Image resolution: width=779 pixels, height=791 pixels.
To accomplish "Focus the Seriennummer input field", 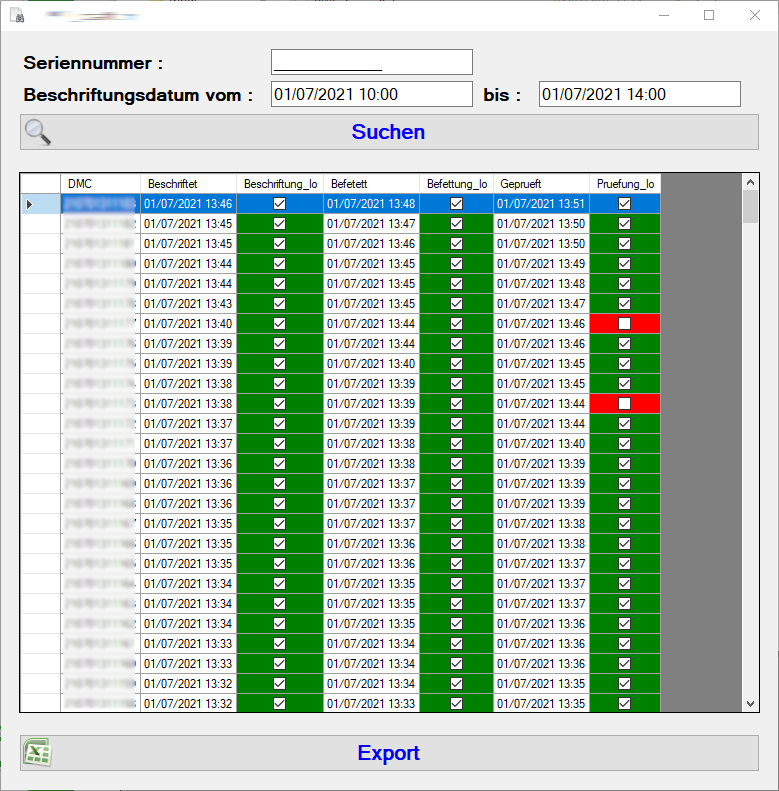I will tap(371, 62).
